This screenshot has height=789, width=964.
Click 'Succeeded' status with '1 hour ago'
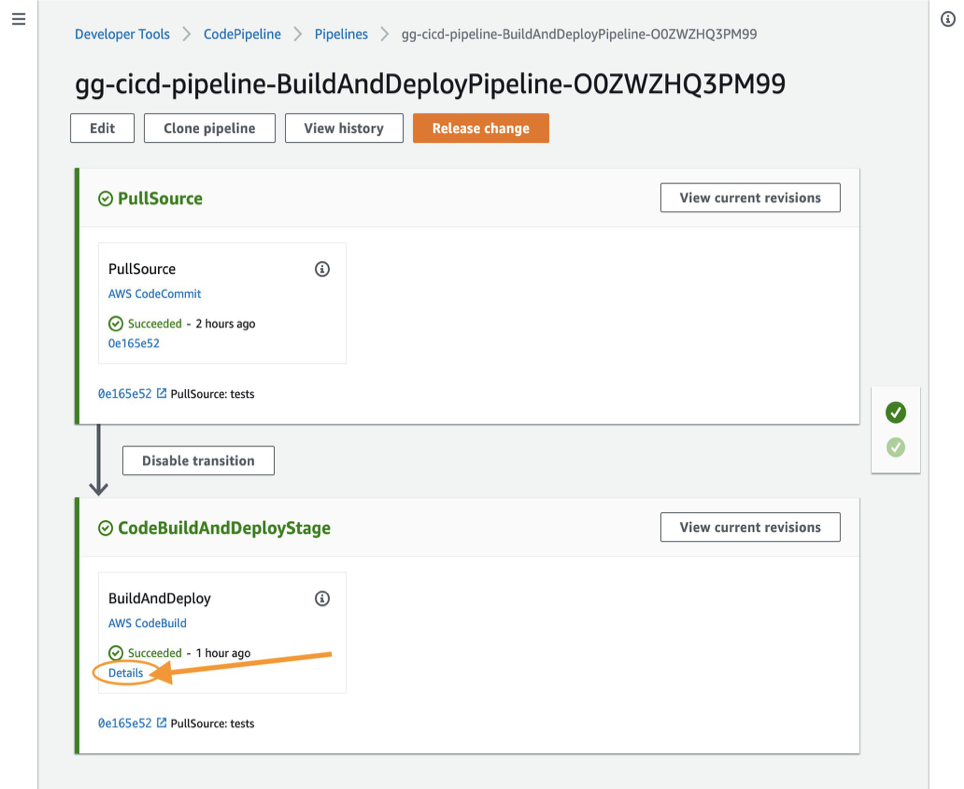click(179, 653)
